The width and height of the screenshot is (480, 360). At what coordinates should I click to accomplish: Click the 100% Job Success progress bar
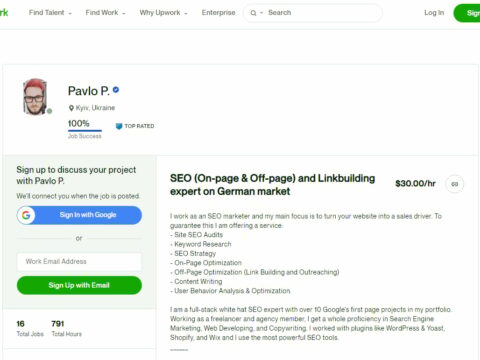[85, 131]
